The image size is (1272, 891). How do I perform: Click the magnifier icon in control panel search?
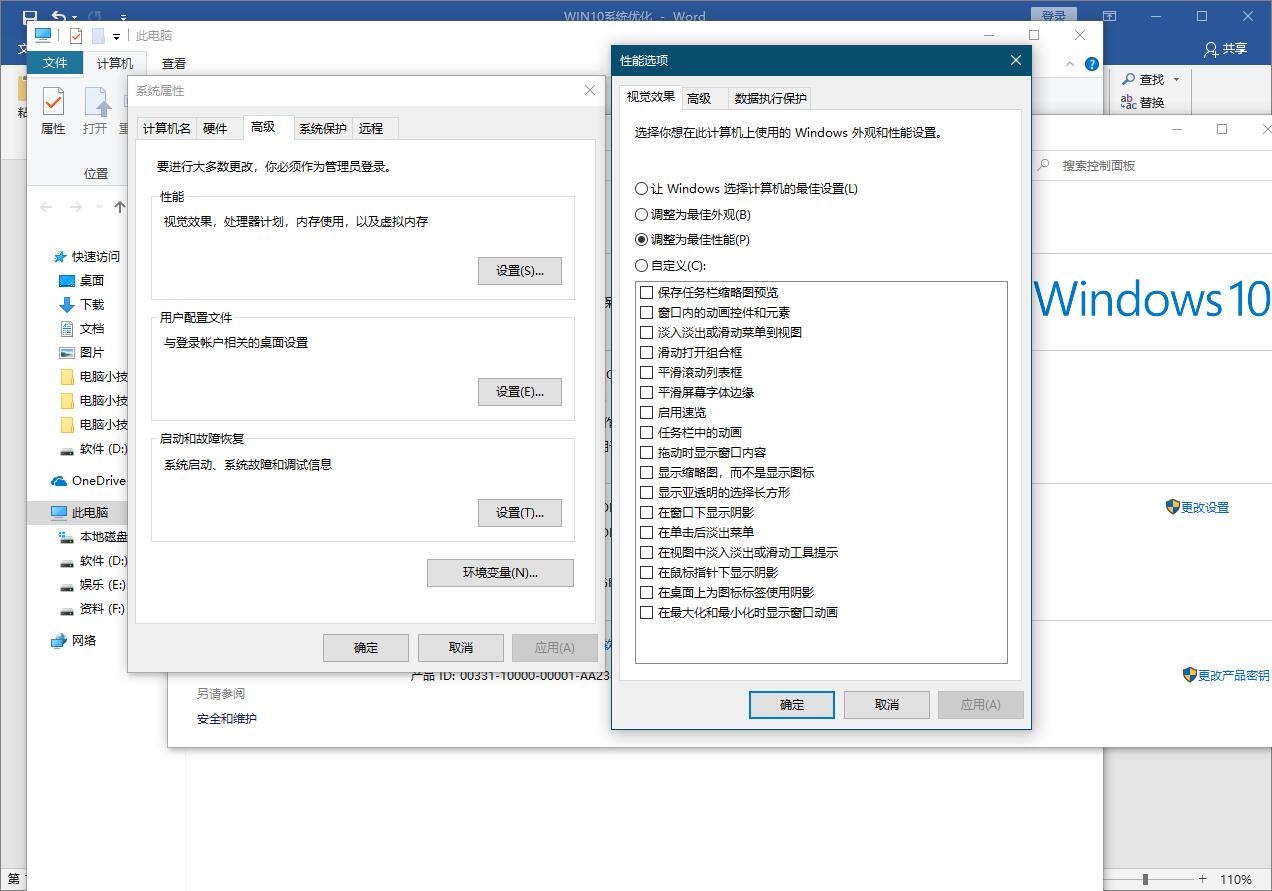[1044, 166]
